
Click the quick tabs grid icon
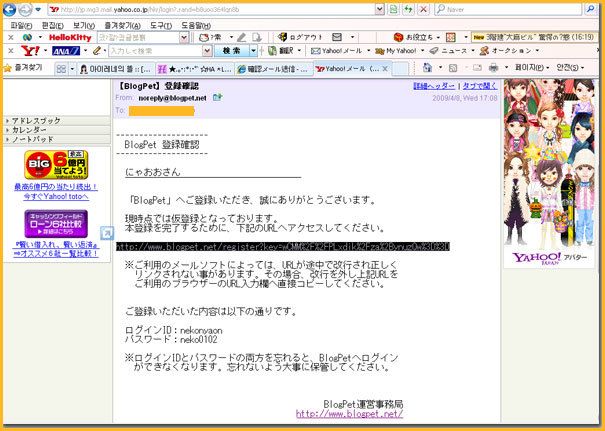coord(61,69)
